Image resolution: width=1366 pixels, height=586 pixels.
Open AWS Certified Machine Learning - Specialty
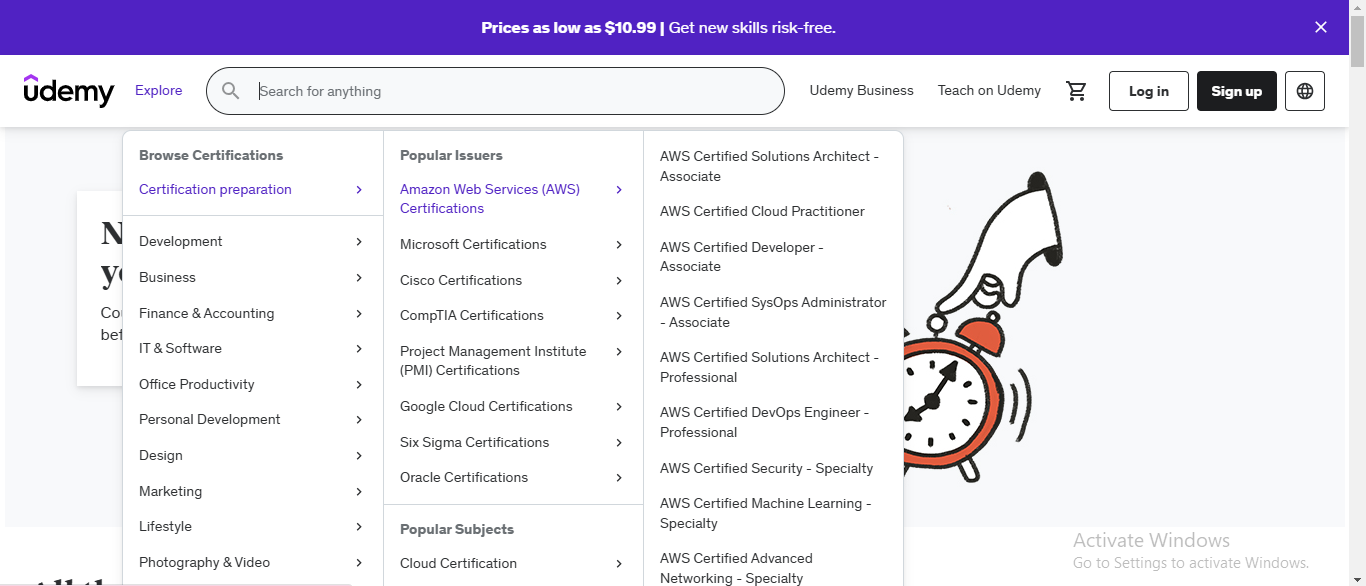765,513
